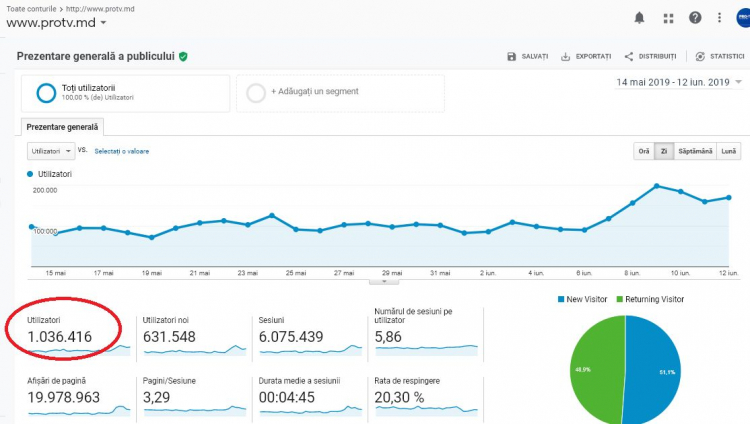Image resolution: width=750 pixels, height=424 pixels.
Task: Click the help question mark icon
Action: click(x=695, y=18)
